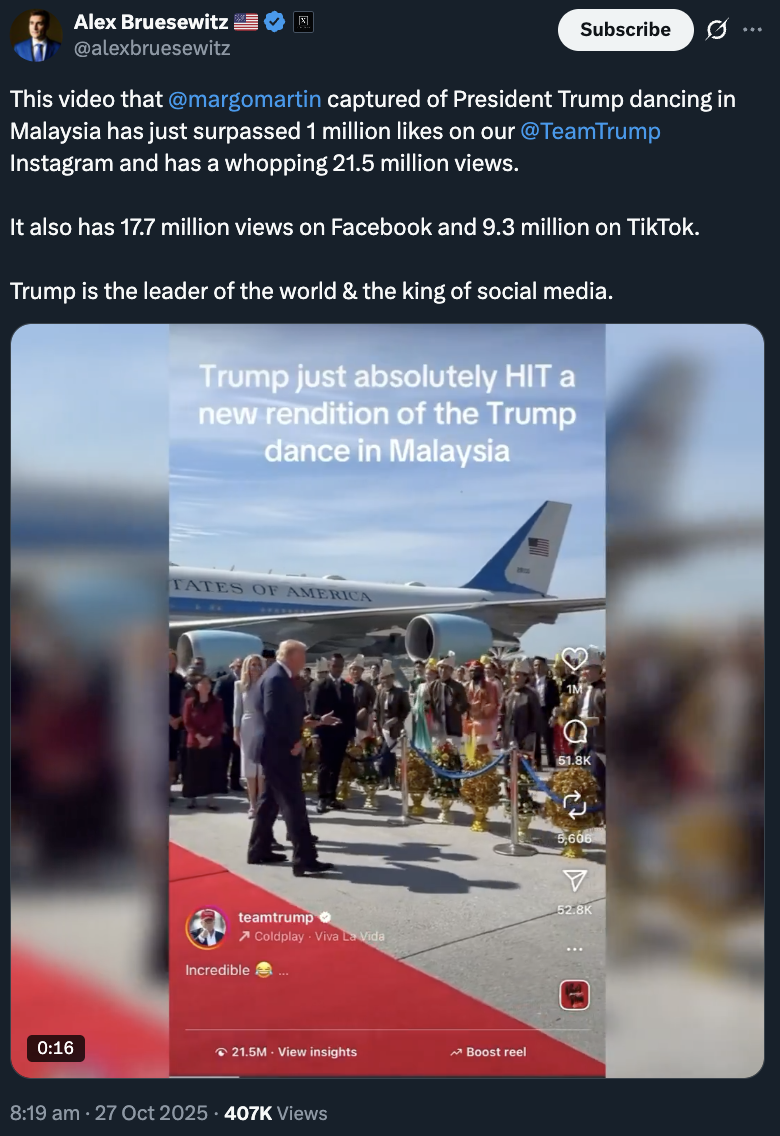
Task: Expand the Incredible caption ellipsis
Action: [283, 971]
